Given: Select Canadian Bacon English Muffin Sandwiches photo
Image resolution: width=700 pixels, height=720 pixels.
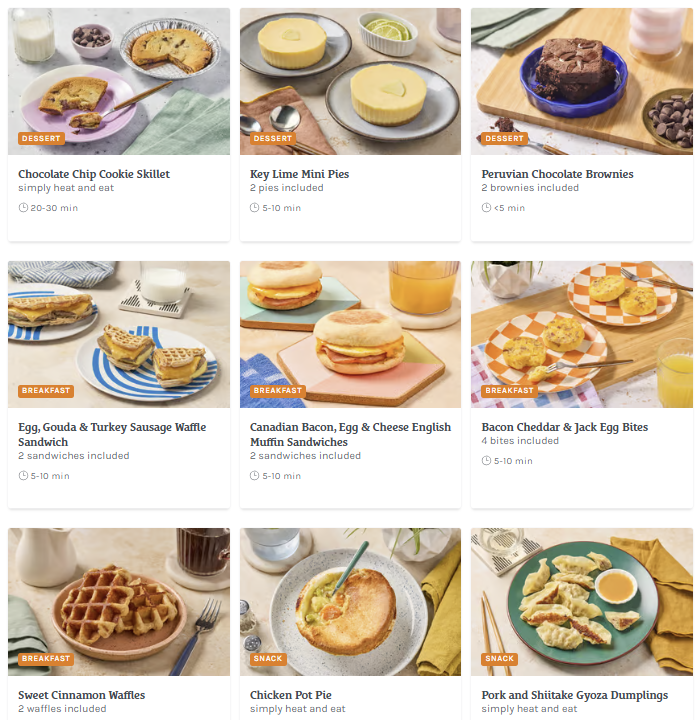Looking at the screenshot, I should (x=350, y=334).
